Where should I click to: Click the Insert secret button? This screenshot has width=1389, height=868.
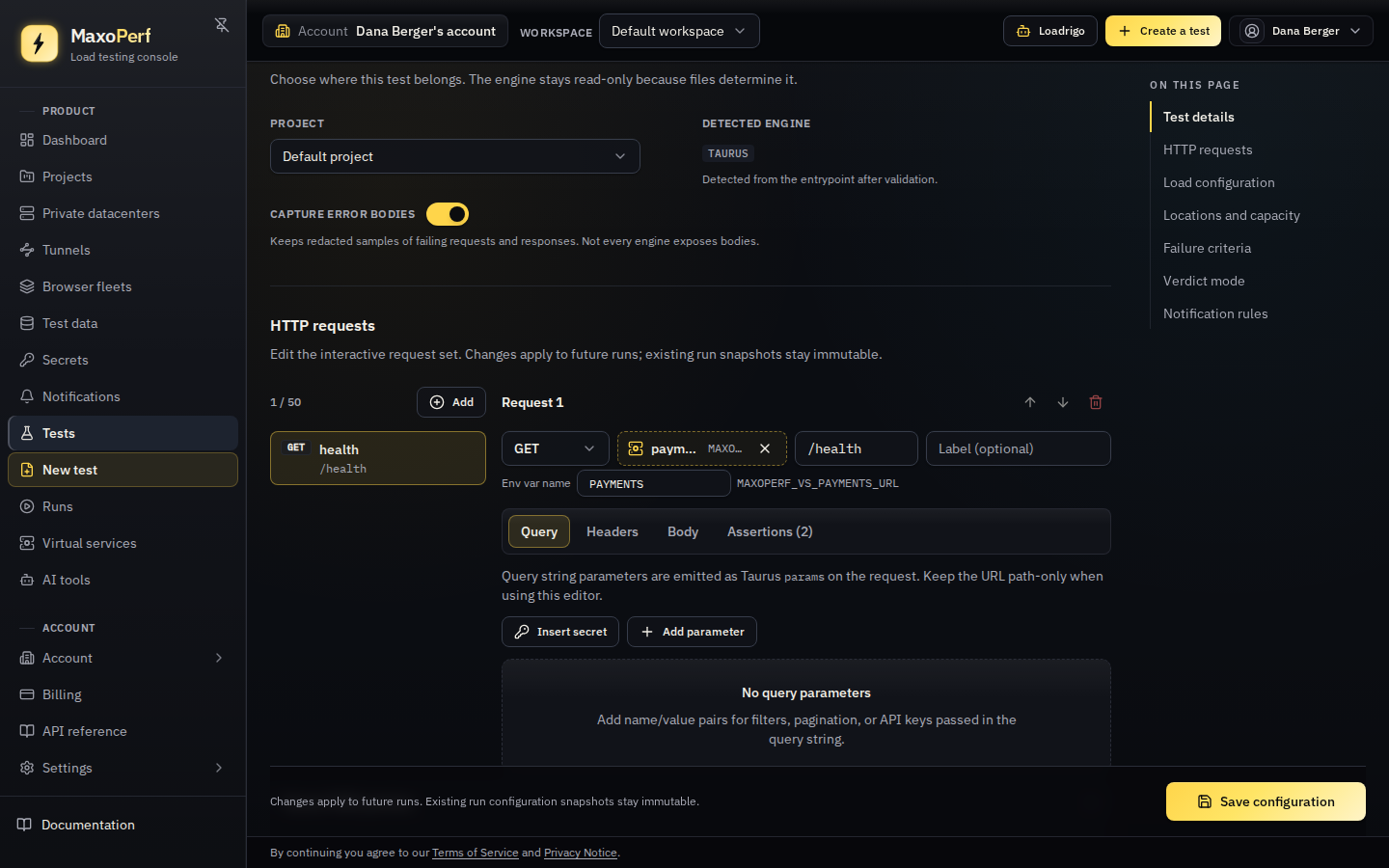click(x=560, y=632)
